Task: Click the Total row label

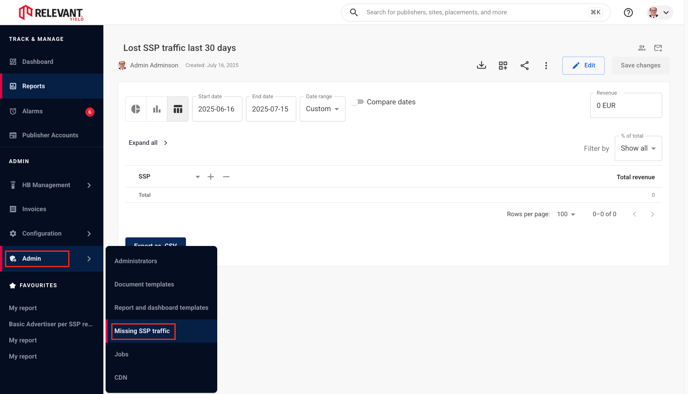Action: [144, 195]
